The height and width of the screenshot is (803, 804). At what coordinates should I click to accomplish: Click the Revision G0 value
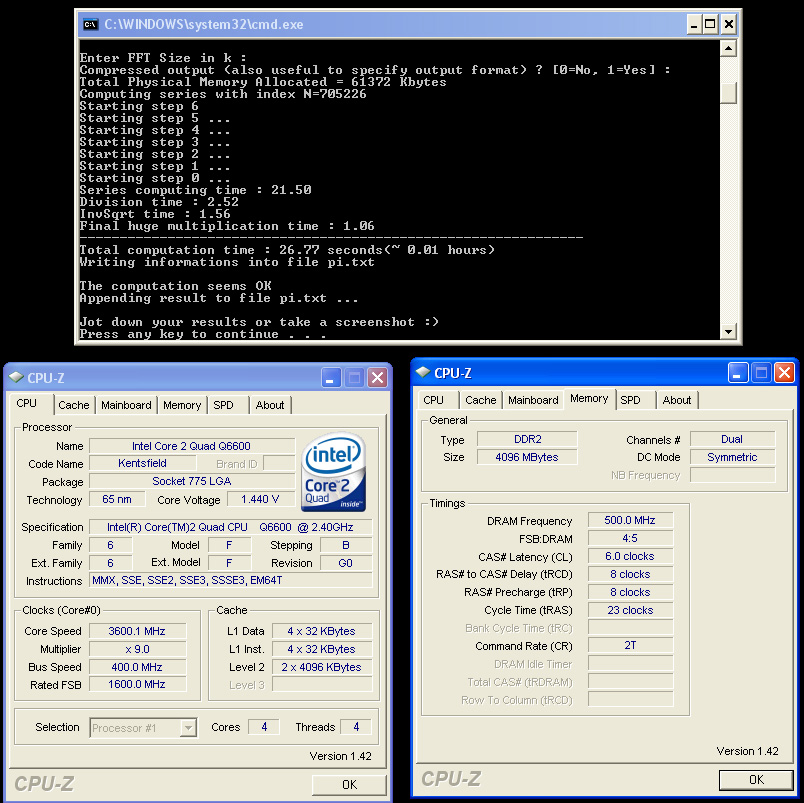point(346,563)
